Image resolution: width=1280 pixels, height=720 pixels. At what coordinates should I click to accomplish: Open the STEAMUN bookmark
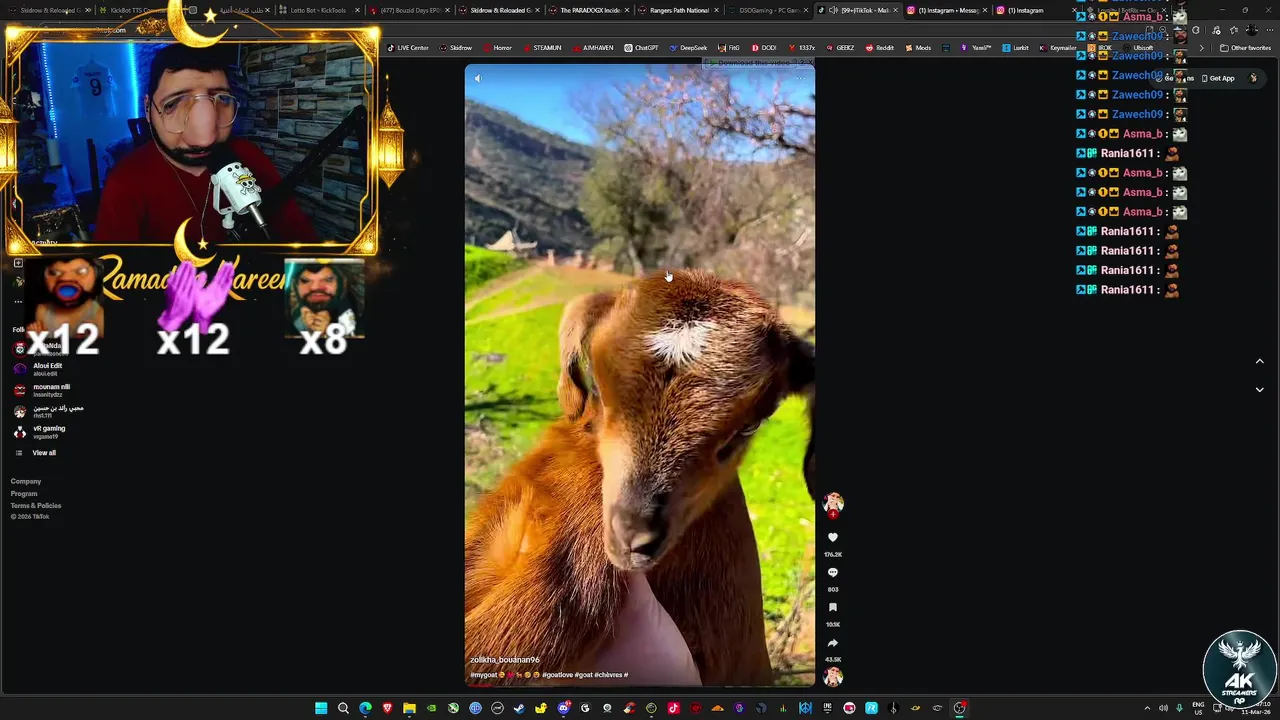click(542, 48)
